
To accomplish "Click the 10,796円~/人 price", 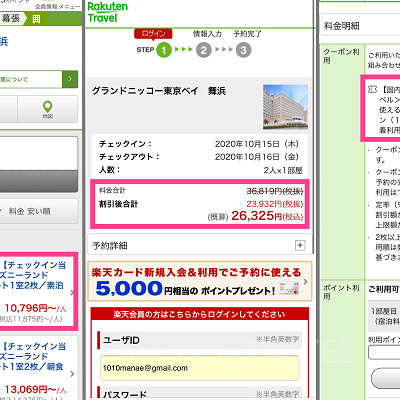I will (35, 308).
